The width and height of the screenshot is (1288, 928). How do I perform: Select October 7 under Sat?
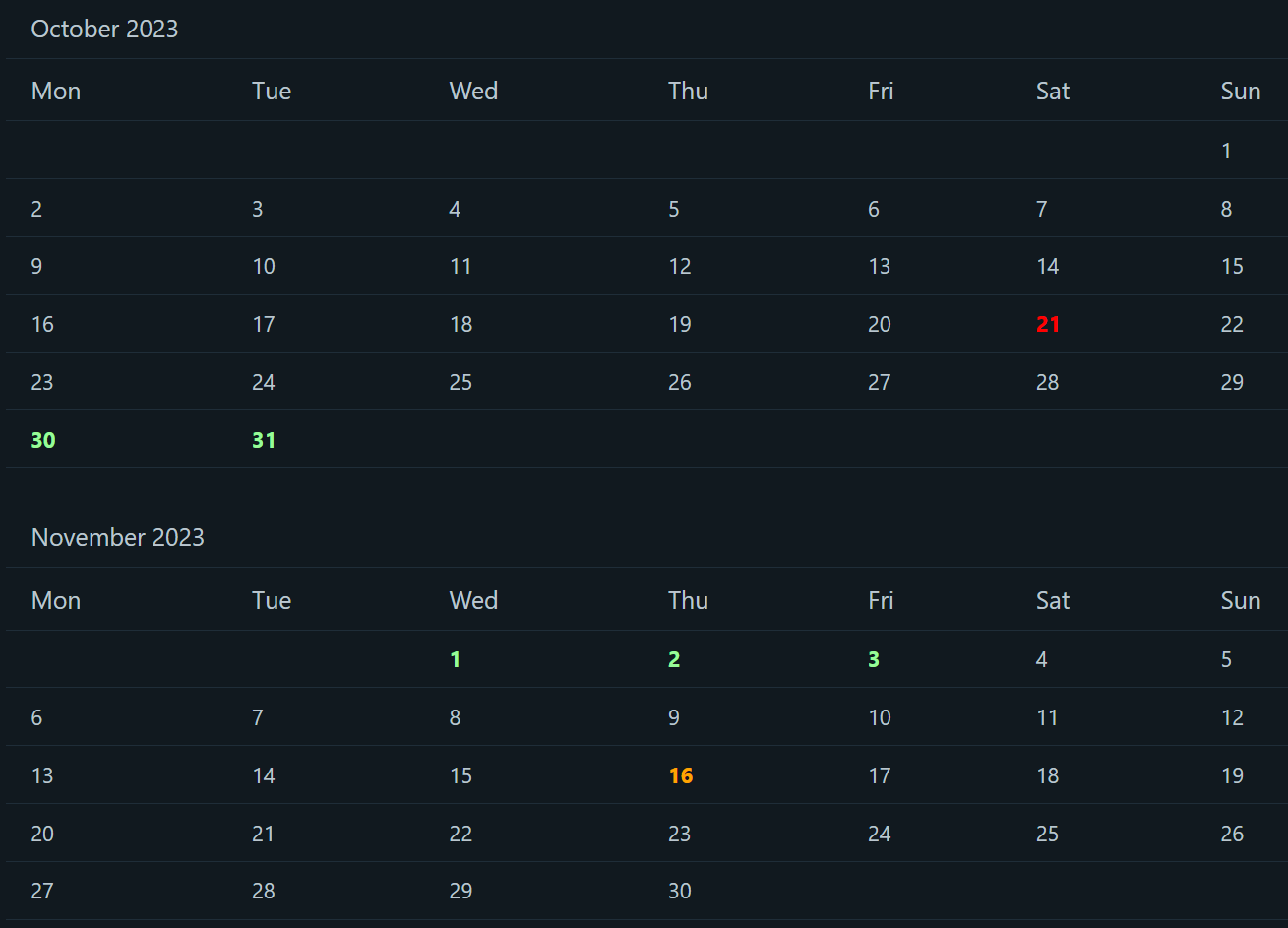click(x=1042, y=209)
